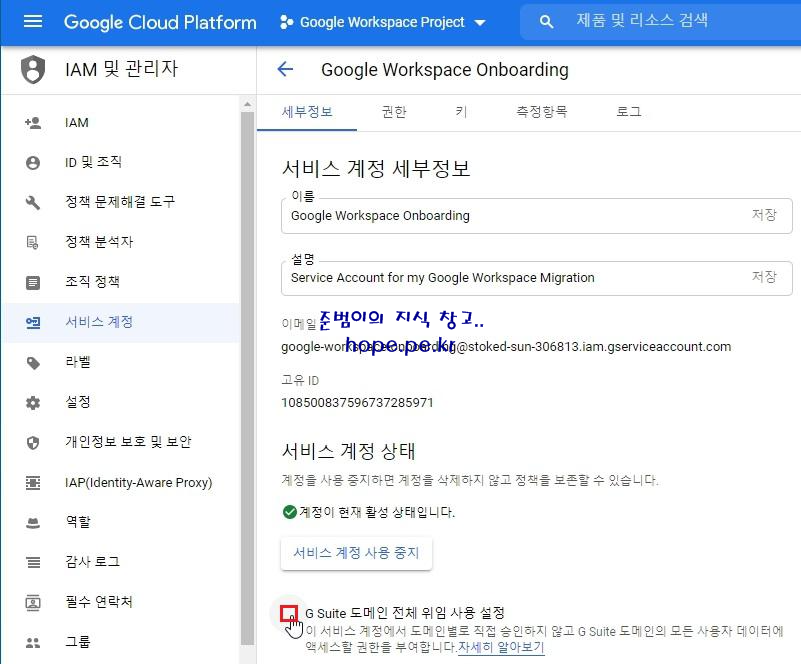The width and height of the screenshot is (801, 664).
Task: Click the IAM shield logo icon
Action: 33,69
